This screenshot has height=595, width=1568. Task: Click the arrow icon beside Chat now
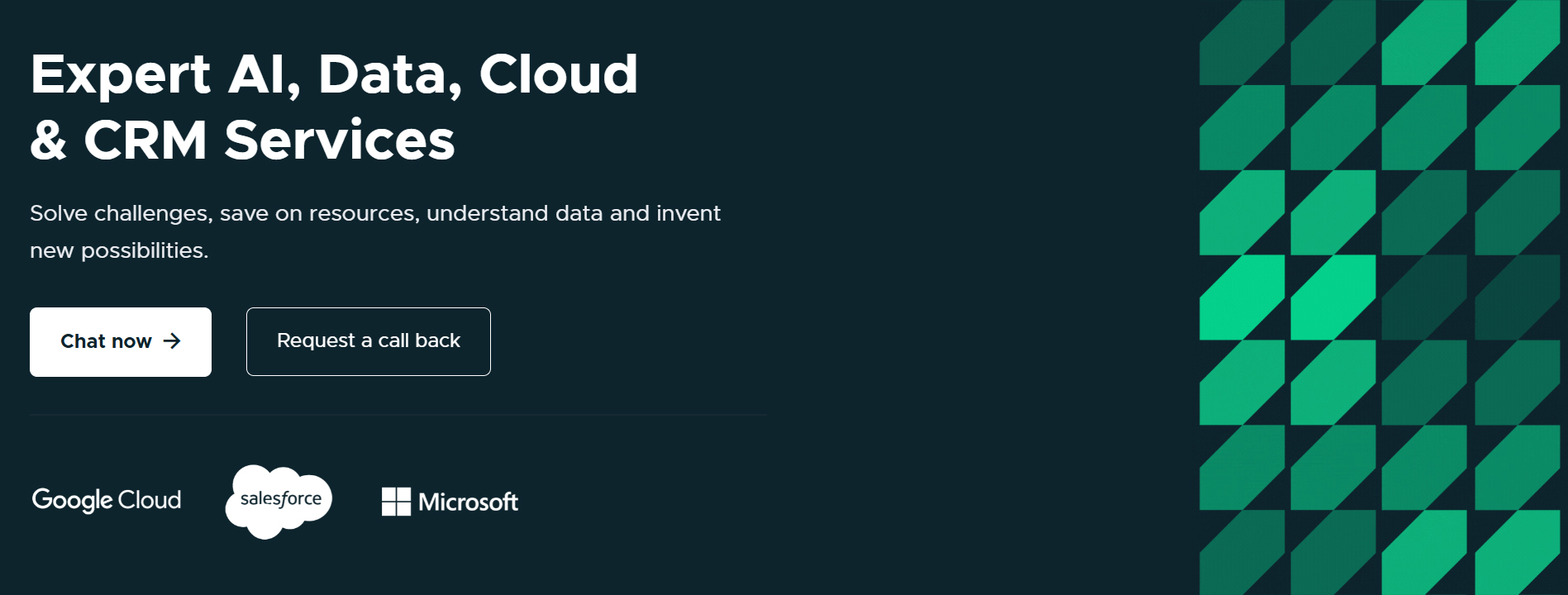[x=172, y=341]
